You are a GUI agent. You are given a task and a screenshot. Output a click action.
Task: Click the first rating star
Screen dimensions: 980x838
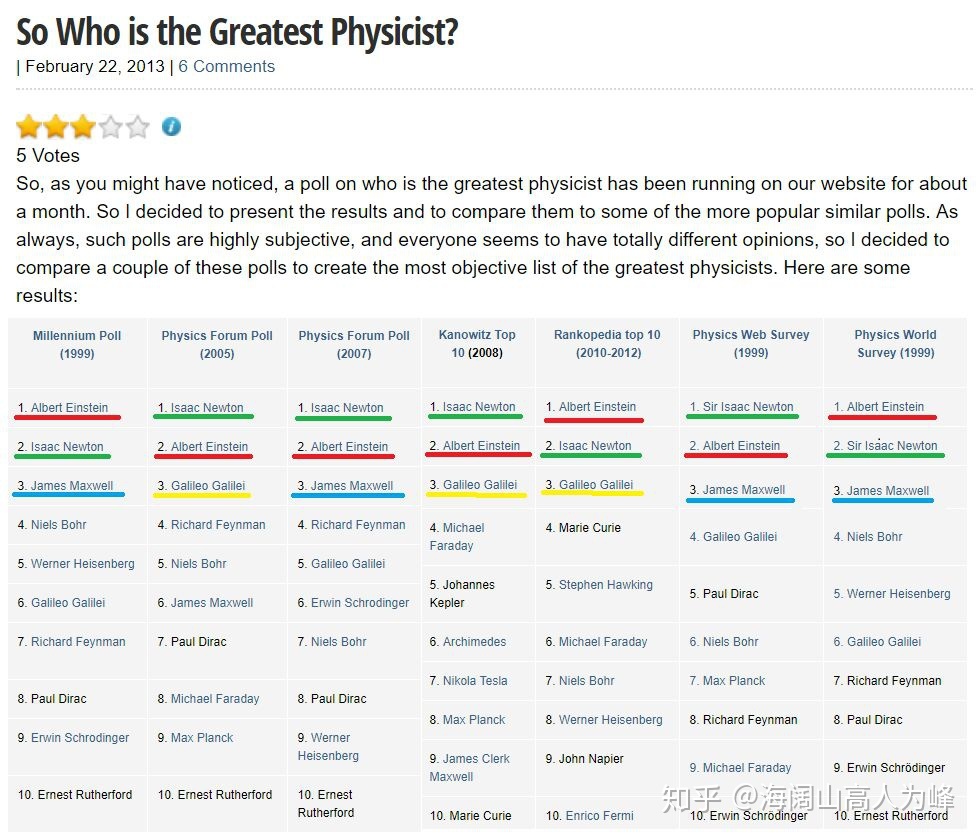point(28,127)
